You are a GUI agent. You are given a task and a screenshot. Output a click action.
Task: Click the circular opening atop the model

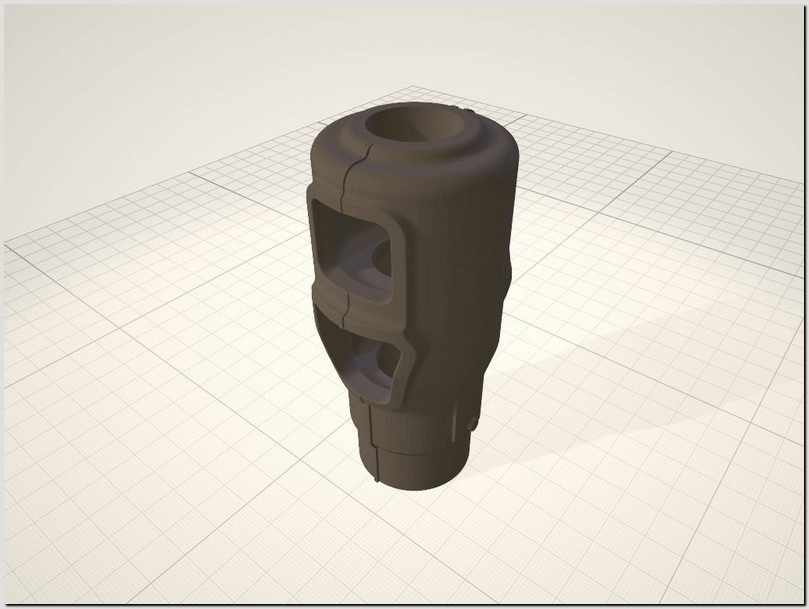click(414, 124)
